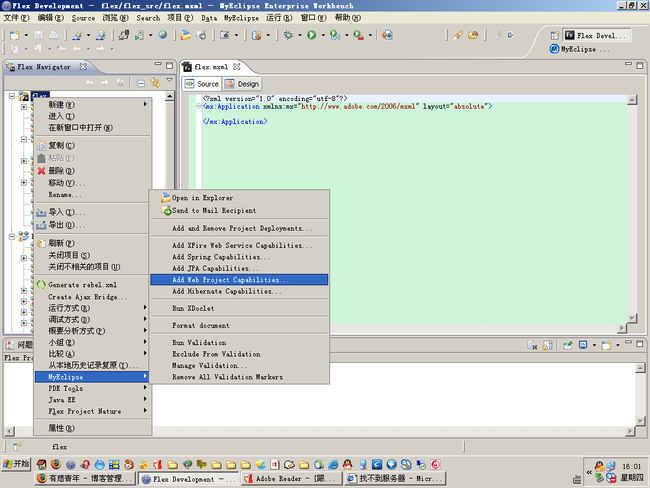
Task: Select Add Web Project Capabilities
Action: click(x=239, y=280)
